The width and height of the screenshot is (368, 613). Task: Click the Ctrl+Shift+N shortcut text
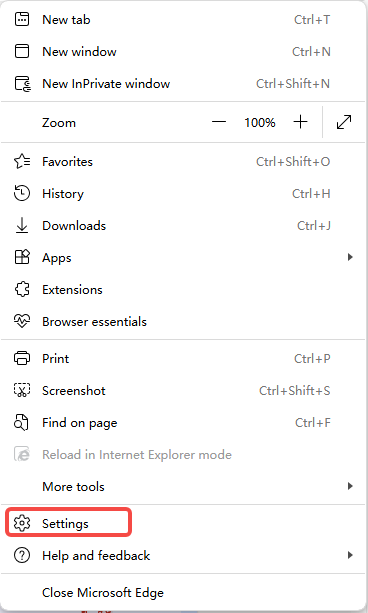pos(293,84)
